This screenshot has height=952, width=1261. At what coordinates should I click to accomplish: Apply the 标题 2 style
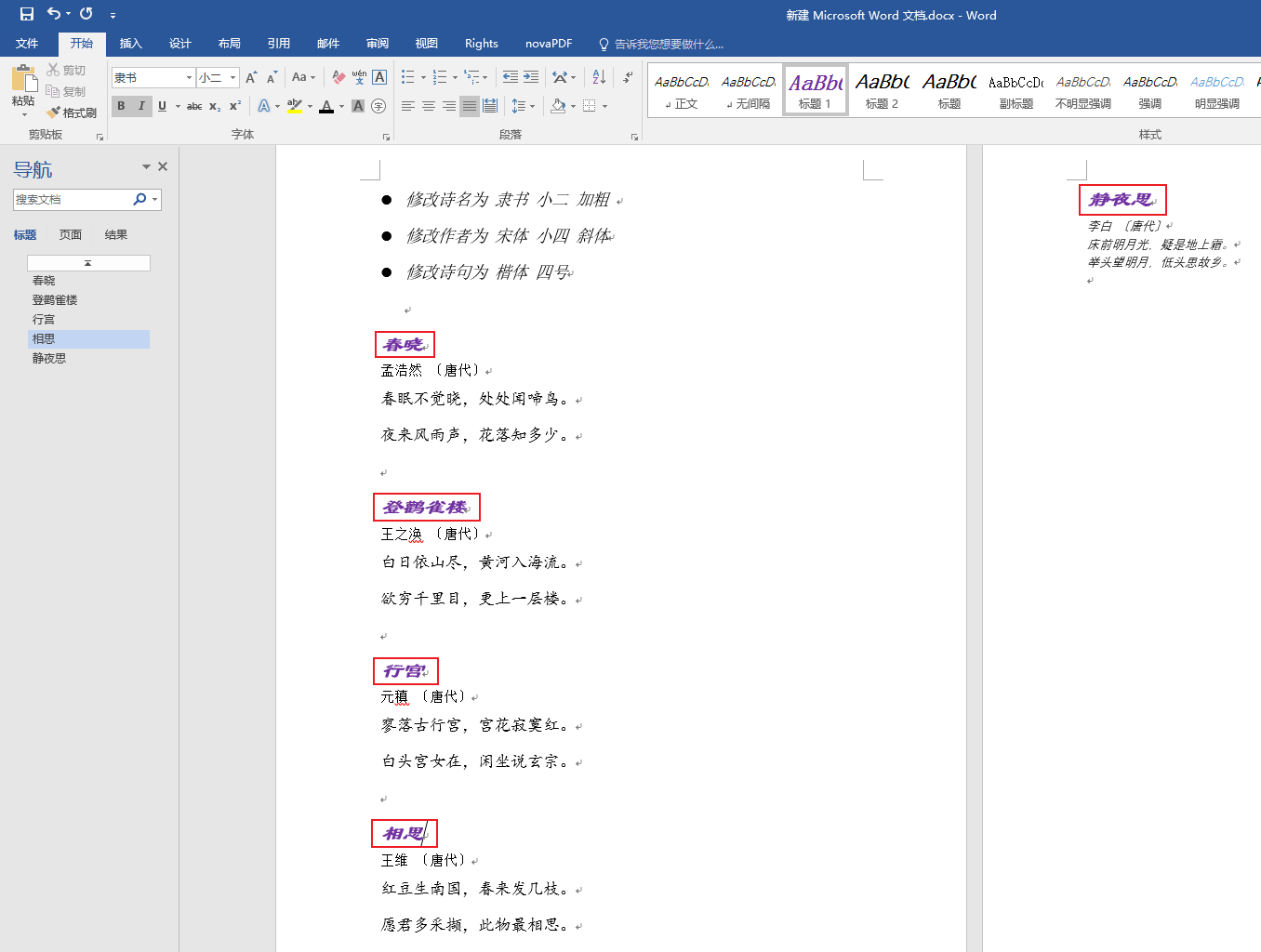pyautogui.click(x=882, y=90)
